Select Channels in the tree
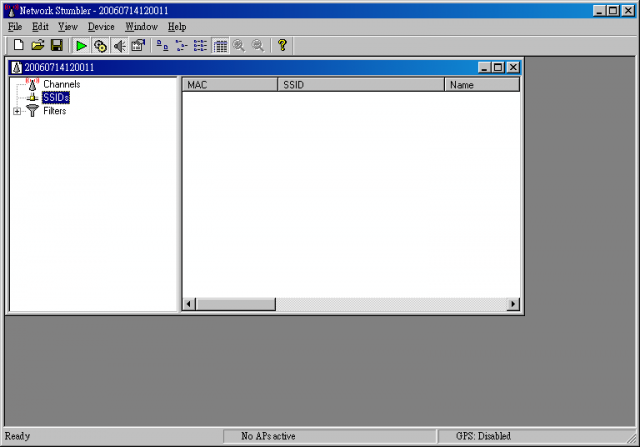Viewport: 640px width, 447px height. 62,84
